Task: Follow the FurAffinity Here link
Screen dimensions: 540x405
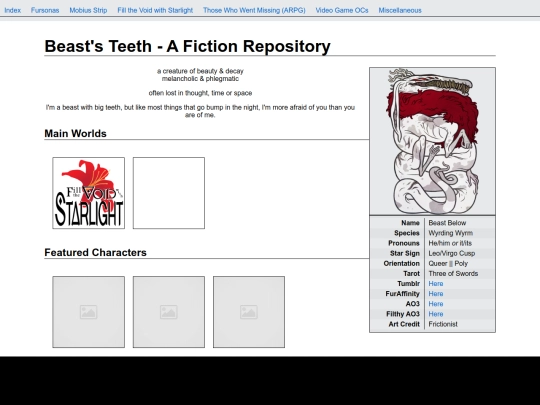Action: [436, 294]
